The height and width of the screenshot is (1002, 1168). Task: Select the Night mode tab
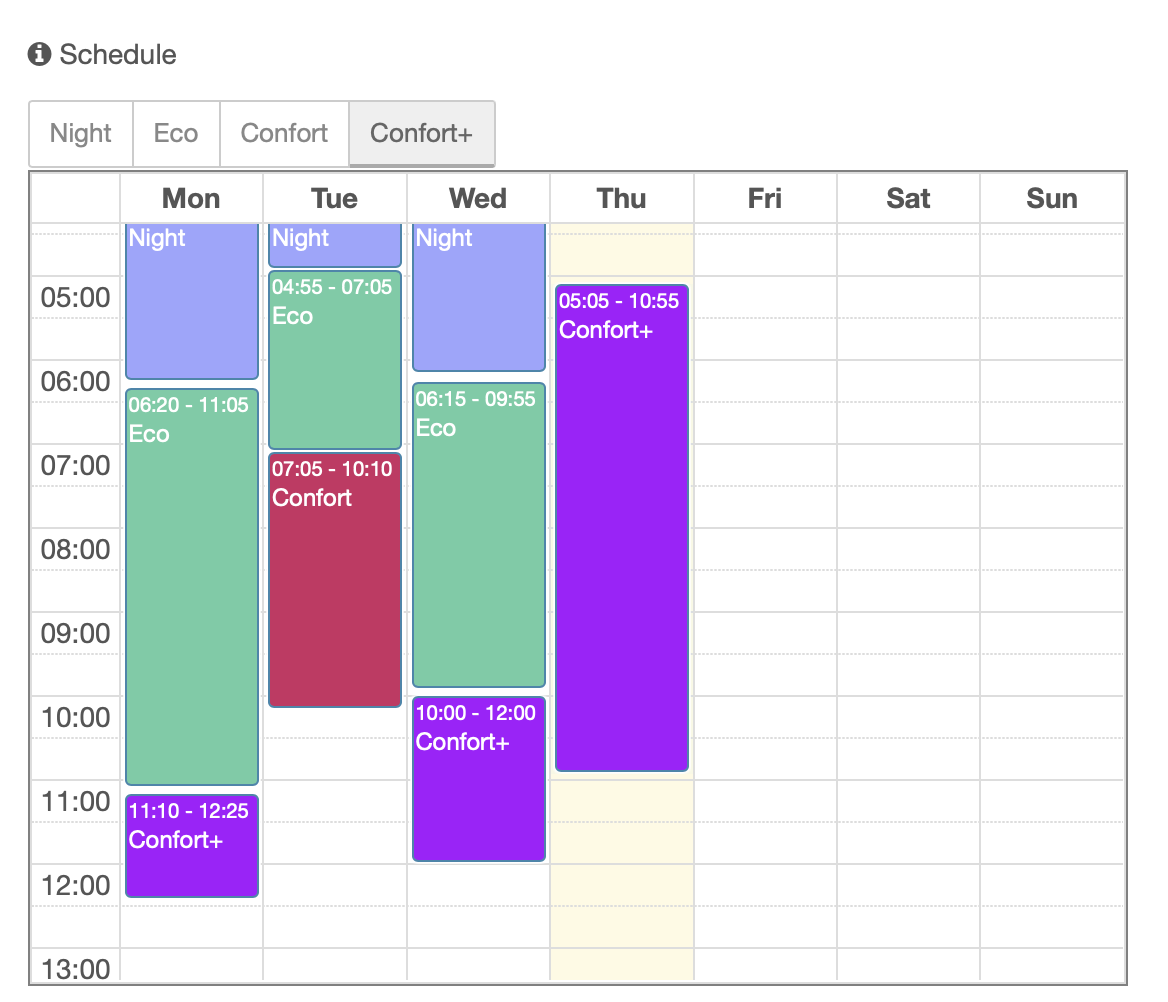[x=81, y=133]
